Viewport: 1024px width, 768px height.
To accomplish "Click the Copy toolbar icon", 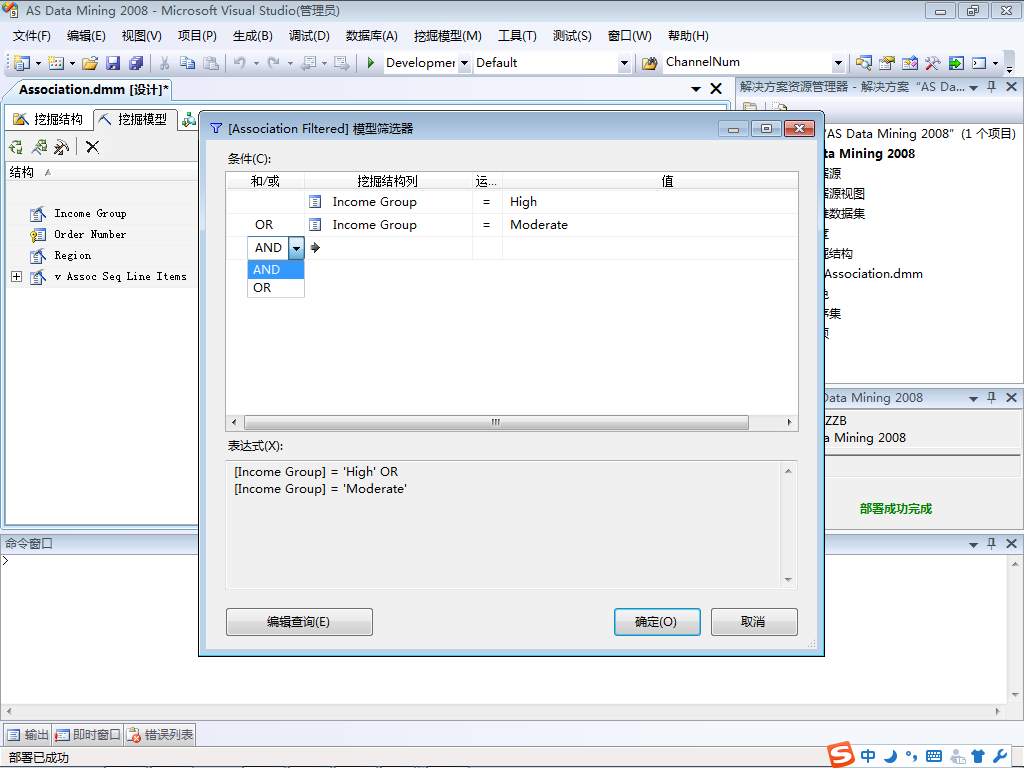I will [x=187, y=63].
